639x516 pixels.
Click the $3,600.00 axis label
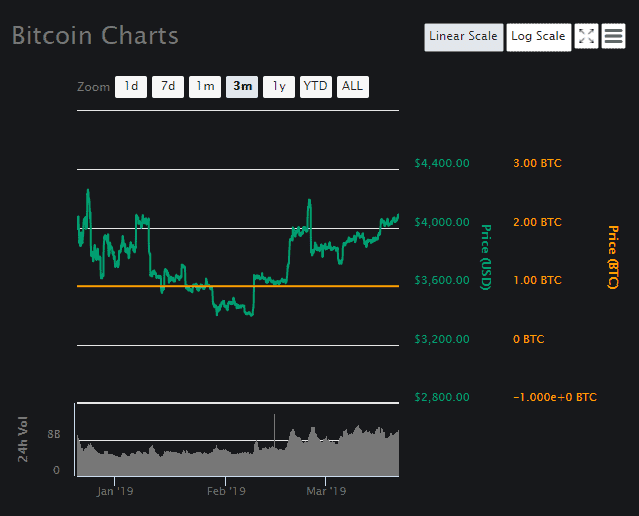(x=442, y=280)
